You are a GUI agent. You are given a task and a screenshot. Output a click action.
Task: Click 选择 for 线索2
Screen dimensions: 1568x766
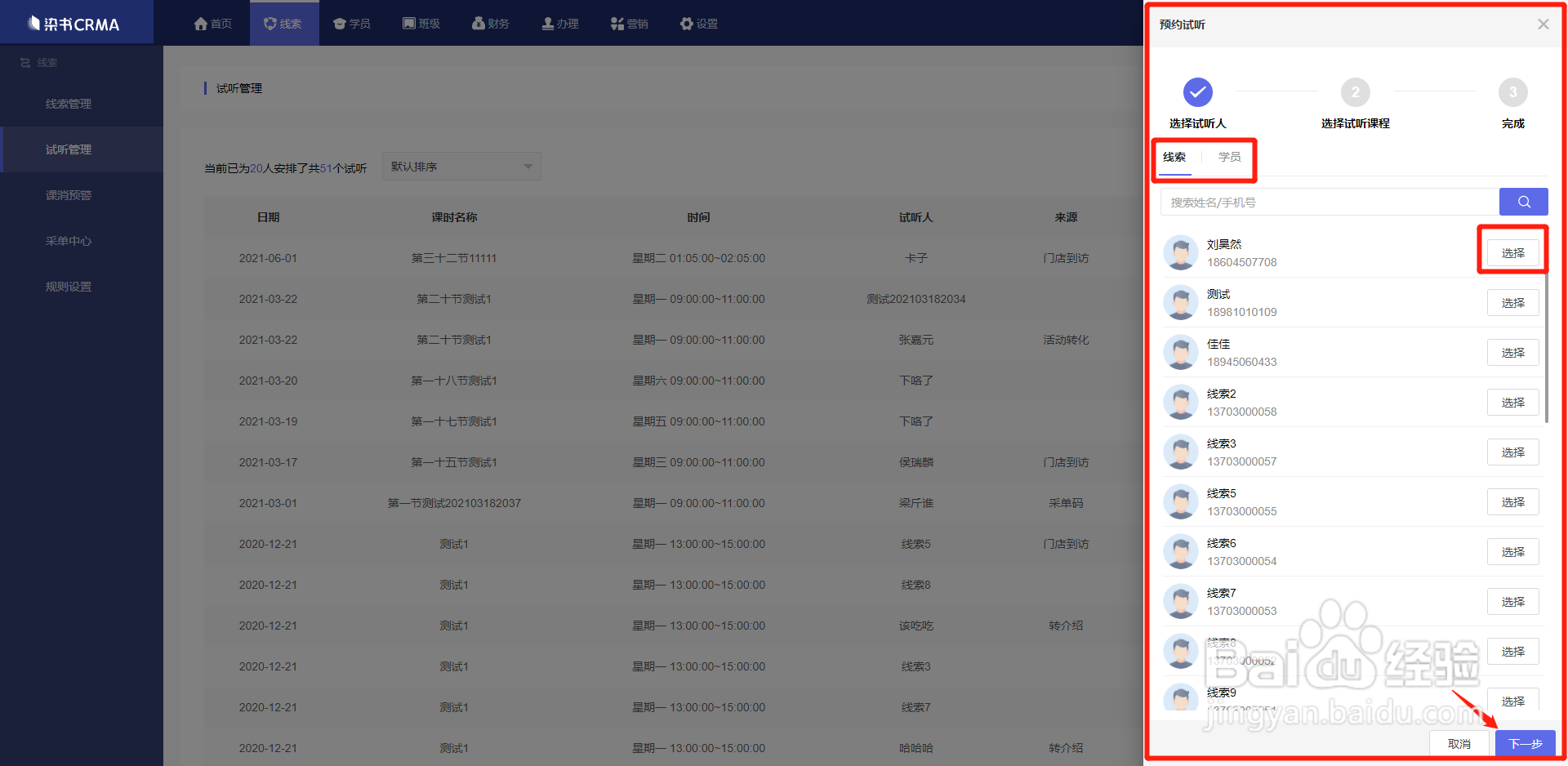[1513, 403]
